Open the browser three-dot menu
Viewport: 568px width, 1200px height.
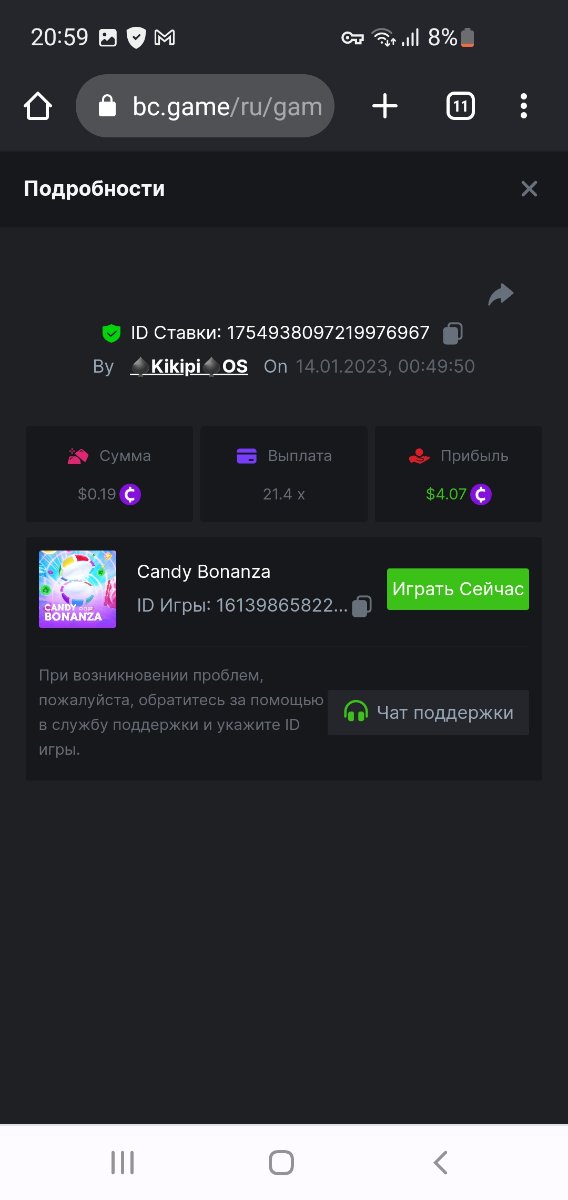click(x=524, y=106)
